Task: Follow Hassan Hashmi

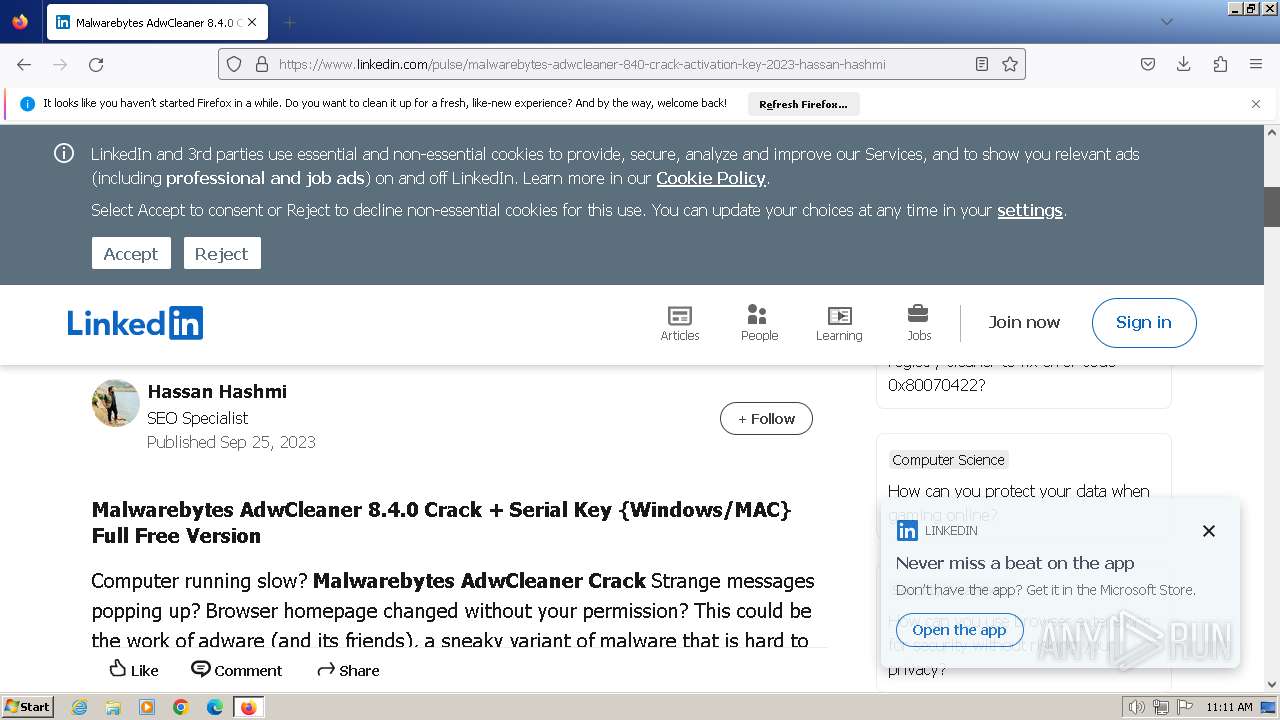Action: coord(766,419)
